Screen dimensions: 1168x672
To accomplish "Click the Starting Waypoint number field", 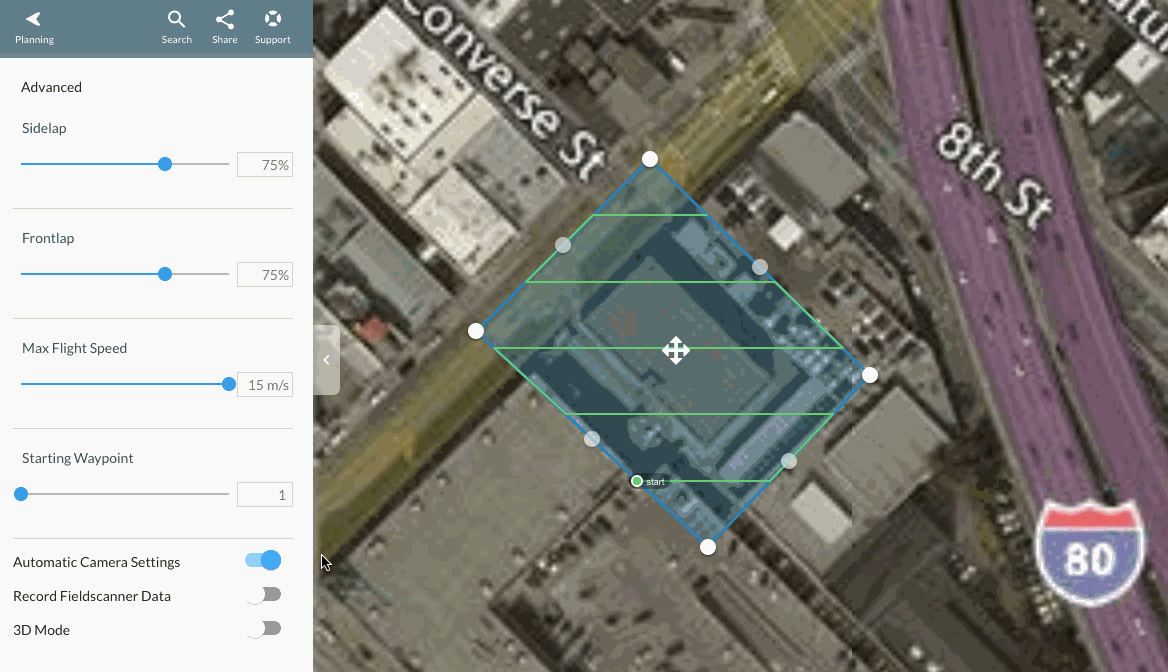I will coord(264,495).
